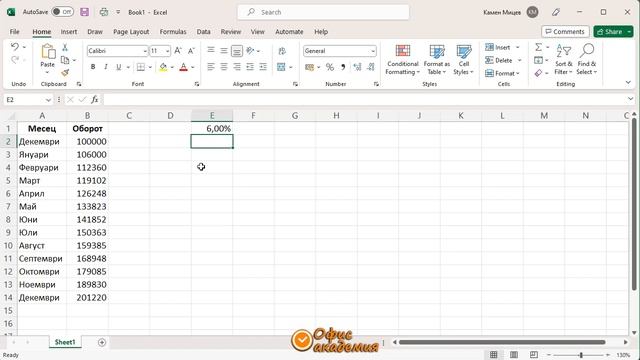Viewport: 640px width, 360px height.
Task: Select the Sheet1 tab
Action: click(65, 342)
